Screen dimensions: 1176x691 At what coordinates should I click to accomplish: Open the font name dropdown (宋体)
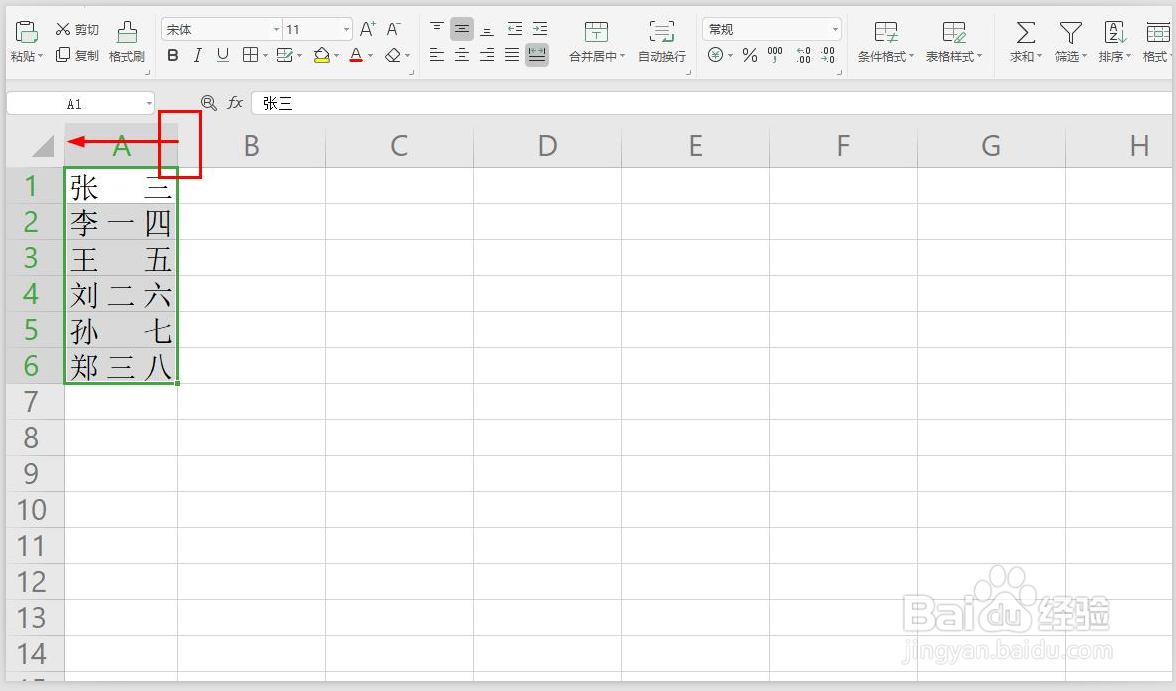point(276,29)
